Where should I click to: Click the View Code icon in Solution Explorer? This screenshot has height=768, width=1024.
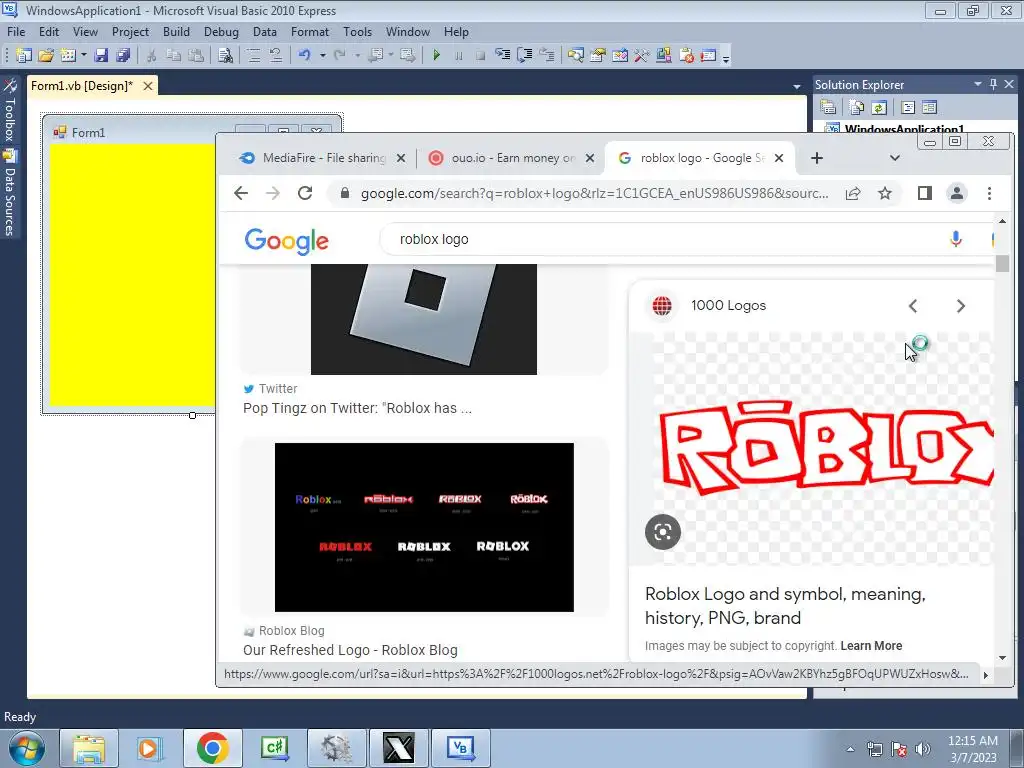point(908,107)
